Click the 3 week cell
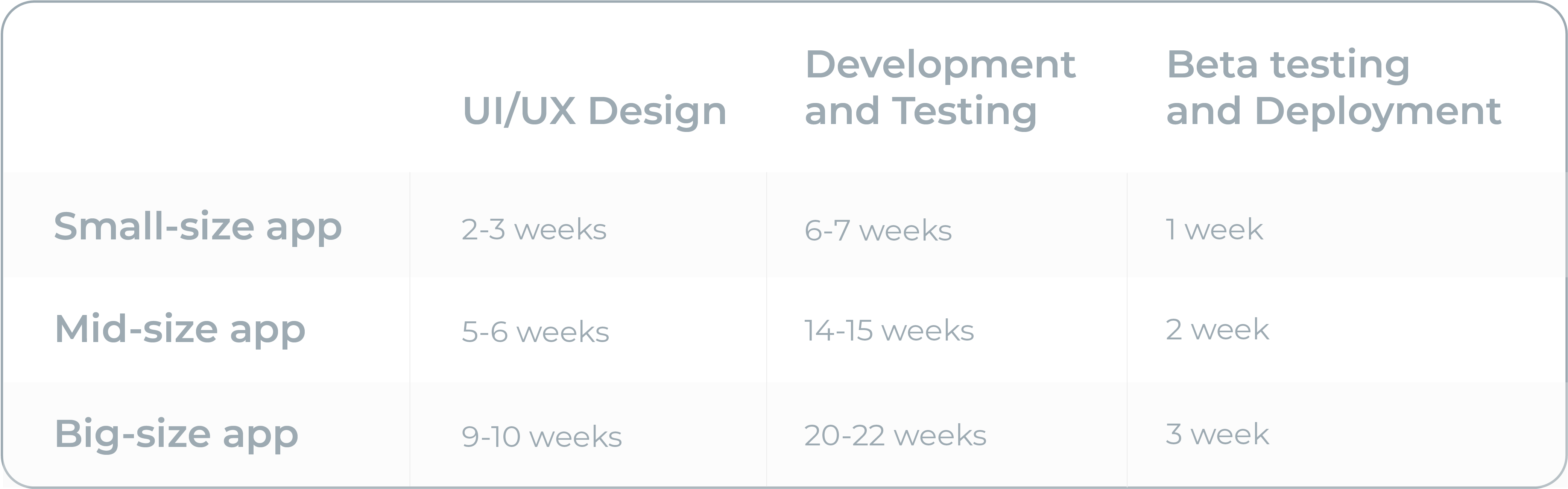 click(1217, 434)
